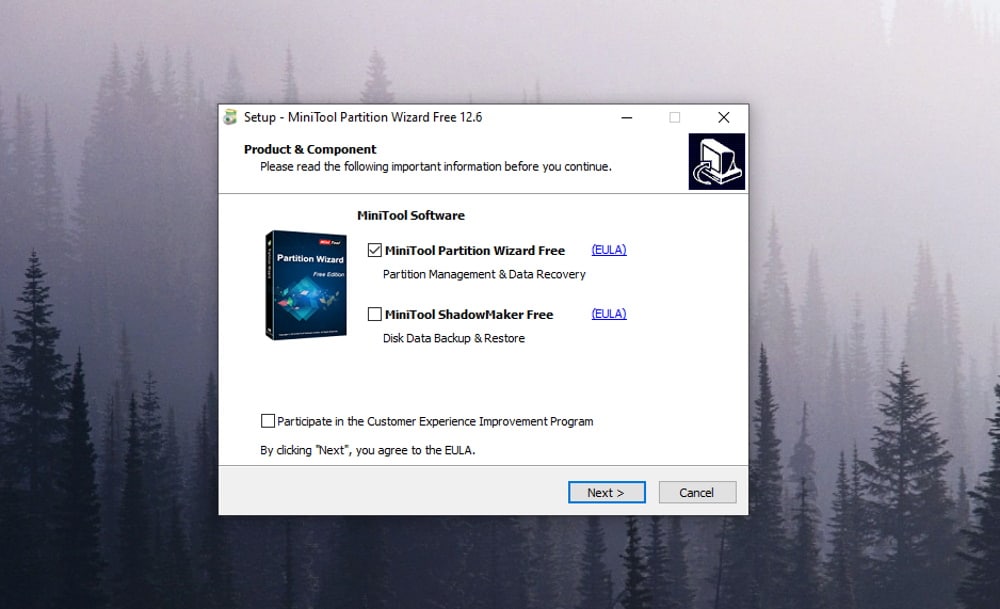
Task: Click the setup installer icon in title bar
Action: (x=231, y=117)
